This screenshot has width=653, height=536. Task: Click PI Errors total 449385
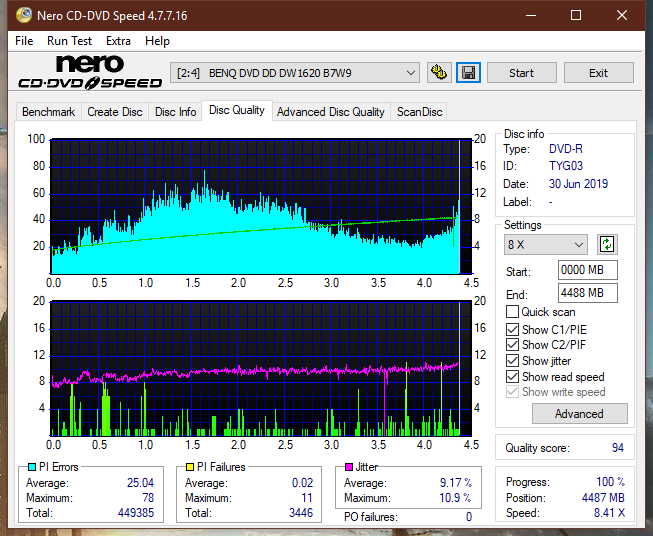[136, 513]
